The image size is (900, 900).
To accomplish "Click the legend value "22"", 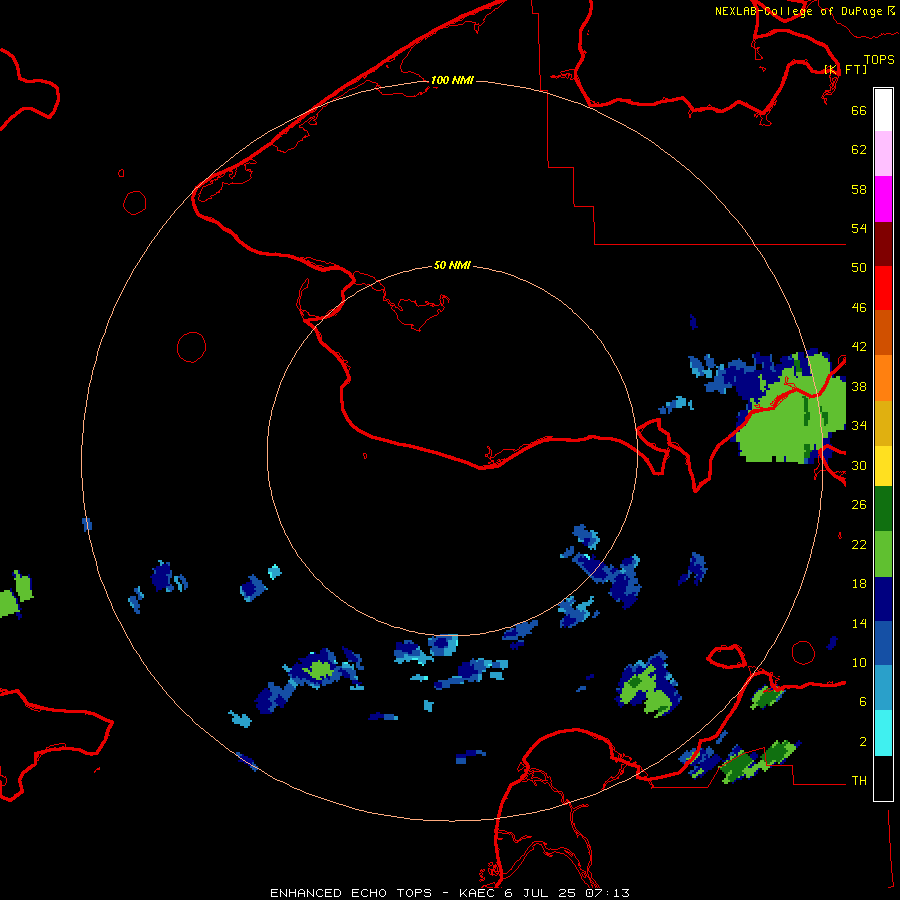I will [x=859, y=545].
